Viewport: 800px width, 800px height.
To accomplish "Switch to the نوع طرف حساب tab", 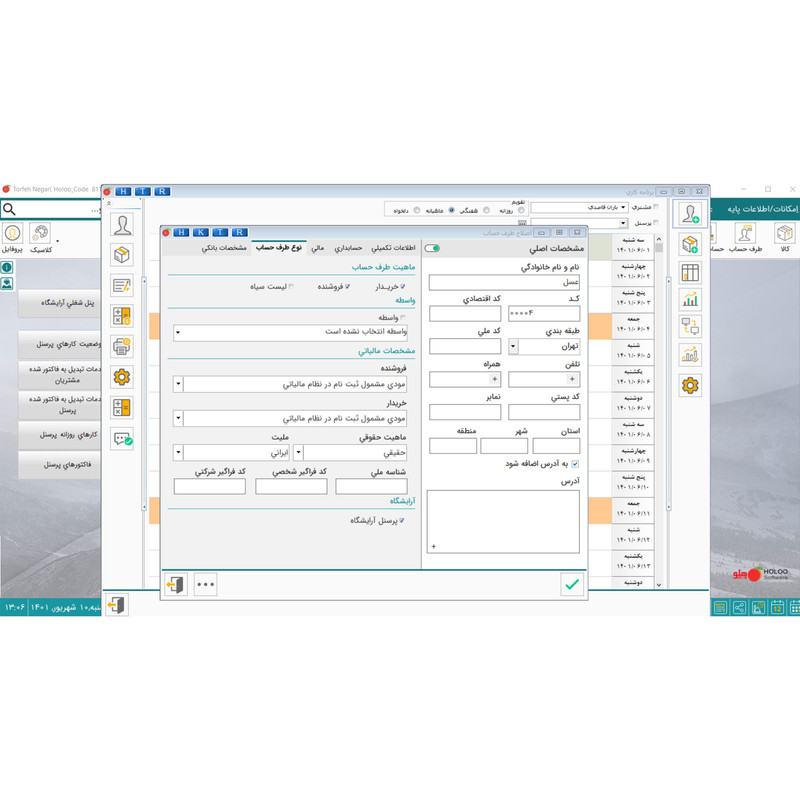I will pos(279,248).
